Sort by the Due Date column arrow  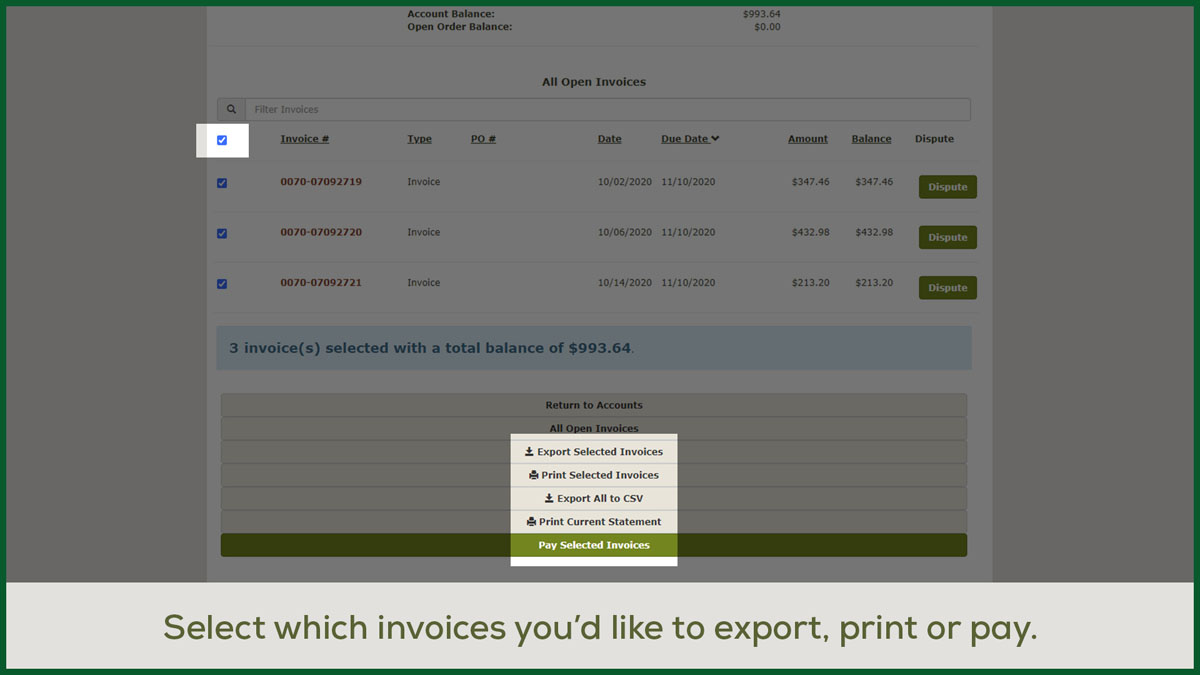[x=715, y=139]
